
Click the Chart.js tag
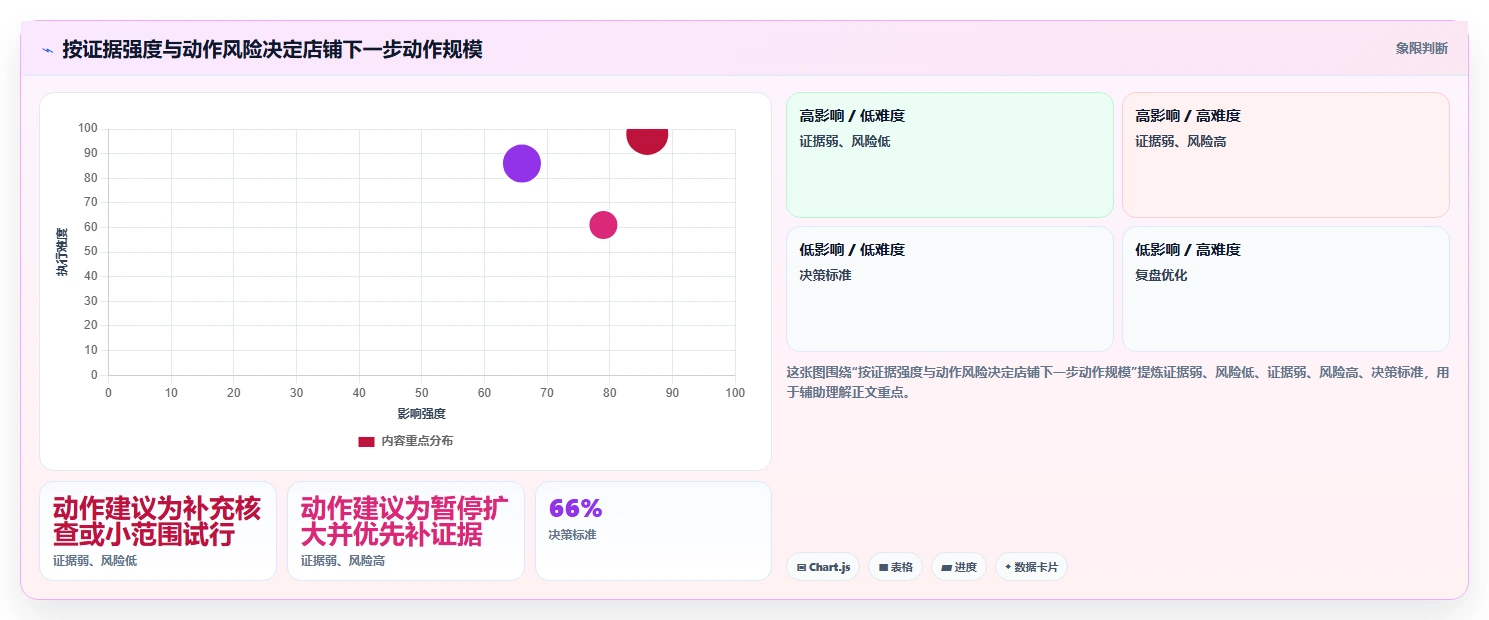click(x=823, y=567)
